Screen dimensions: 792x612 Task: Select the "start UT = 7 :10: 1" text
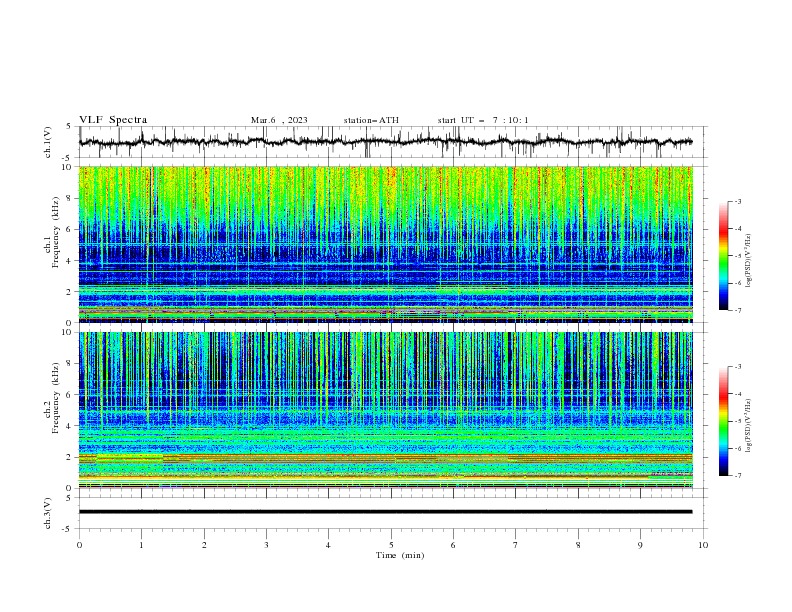point(483,120)
